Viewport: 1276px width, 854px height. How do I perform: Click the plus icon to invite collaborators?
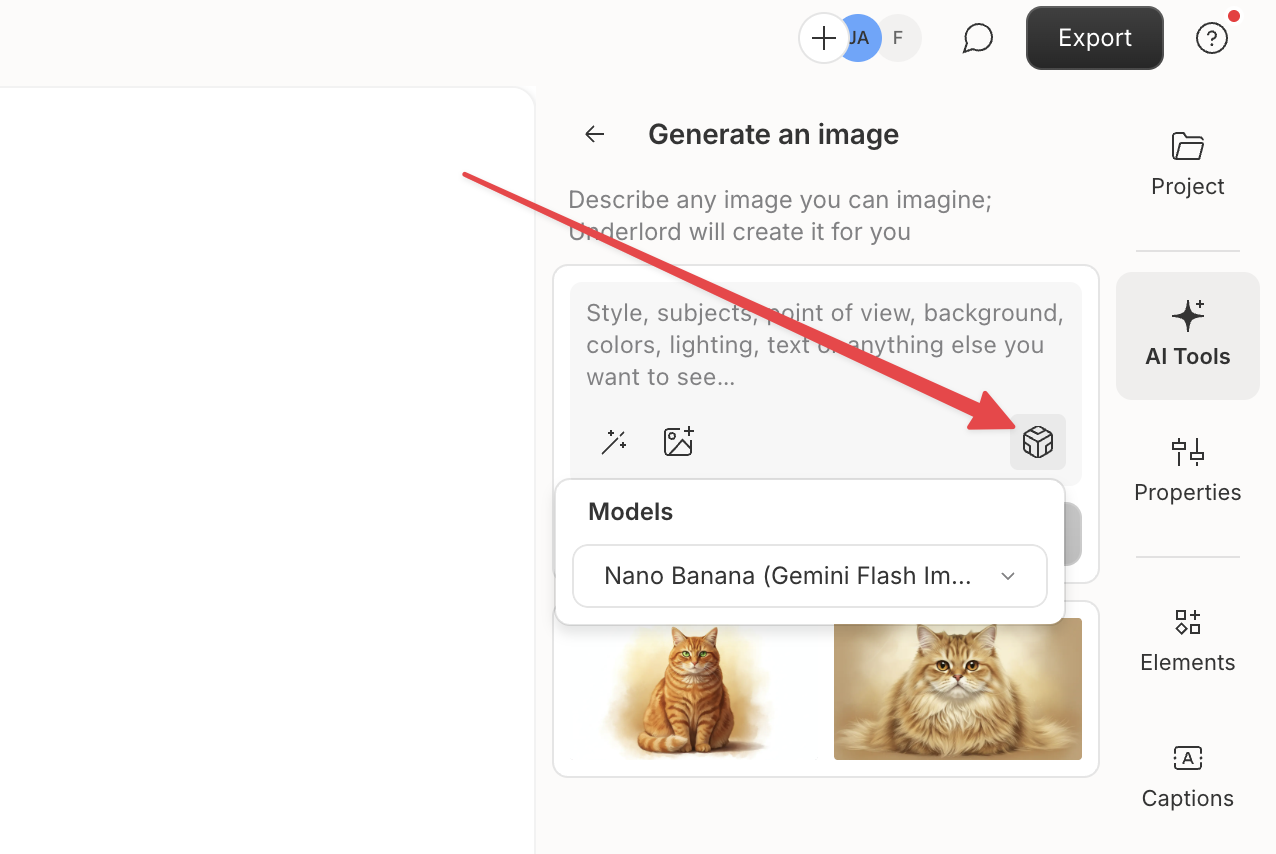(823, 39)
